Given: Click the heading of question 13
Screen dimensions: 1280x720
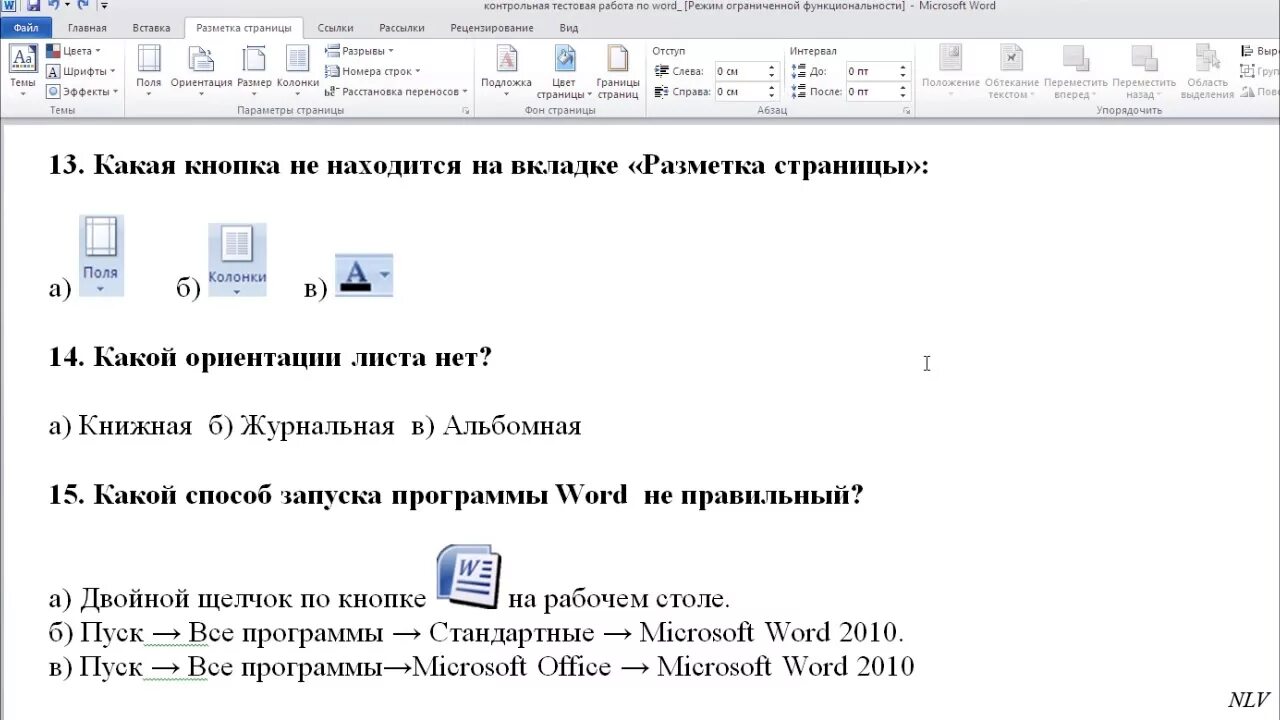Looking at the screenshot, I should click(489, 166).
